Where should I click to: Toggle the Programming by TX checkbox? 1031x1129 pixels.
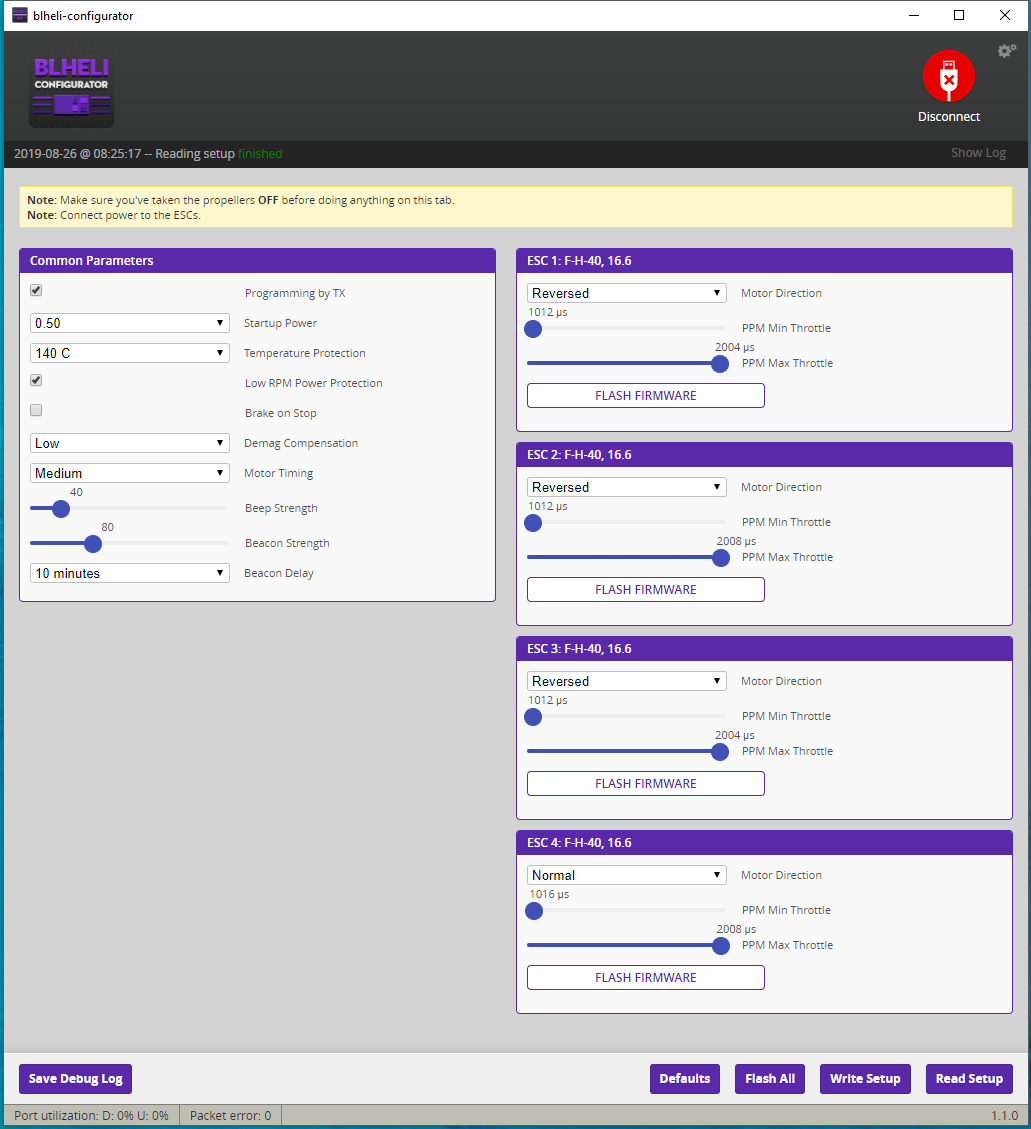36,290
